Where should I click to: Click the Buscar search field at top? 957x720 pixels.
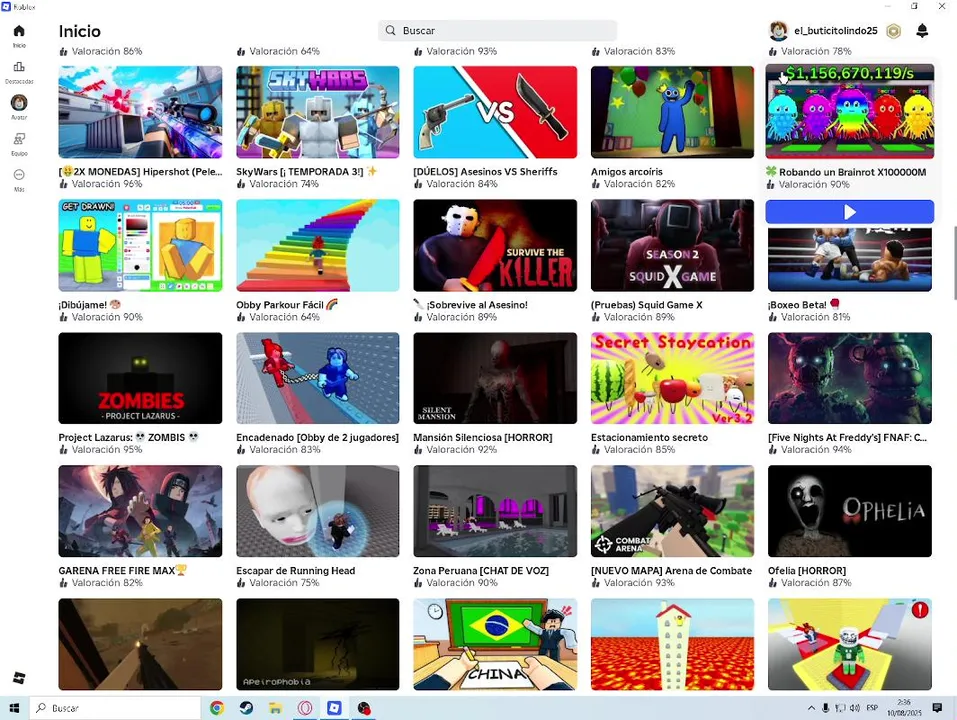pyautogui.click(x=497, y=31)
